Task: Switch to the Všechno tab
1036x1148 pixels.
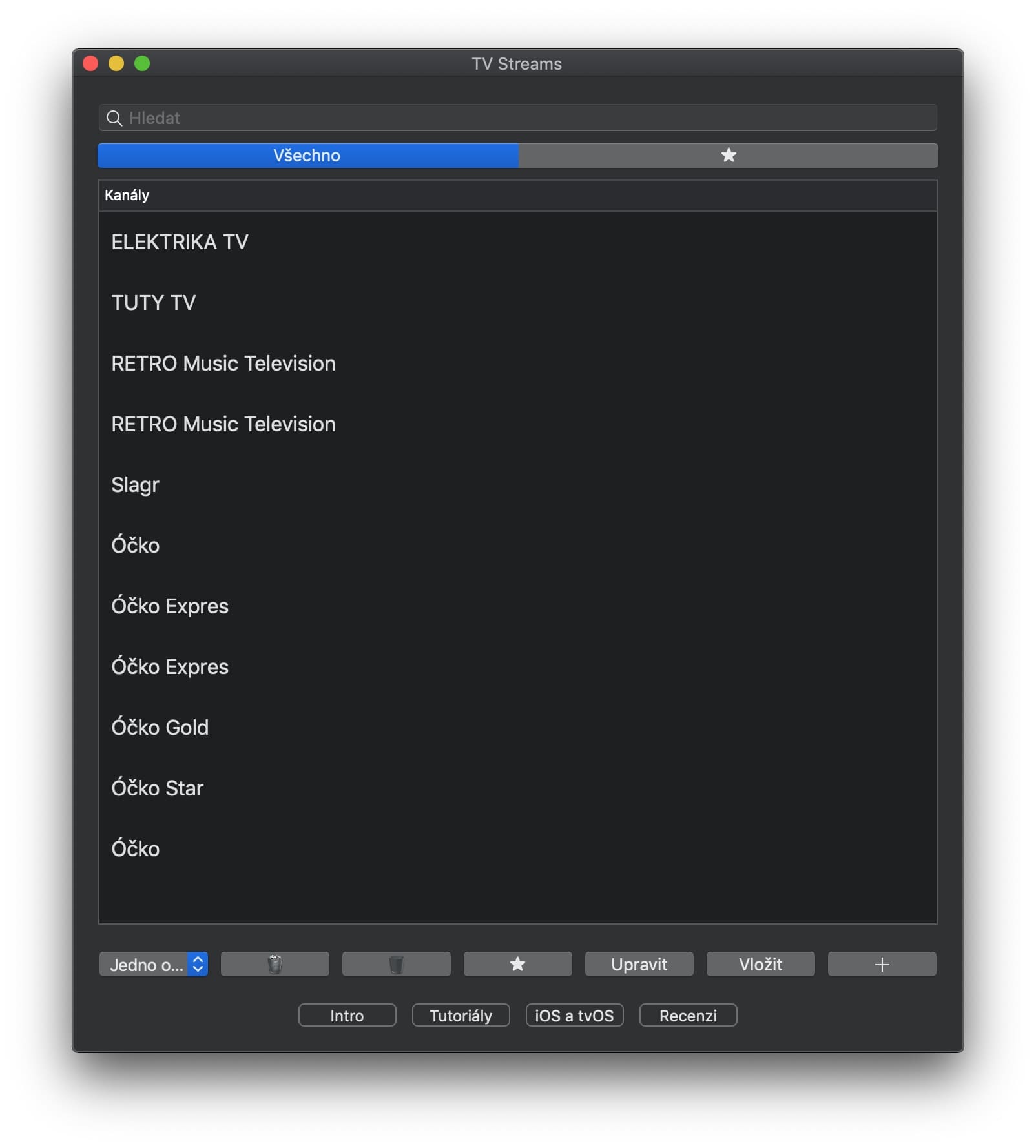Action: (307, 156)
